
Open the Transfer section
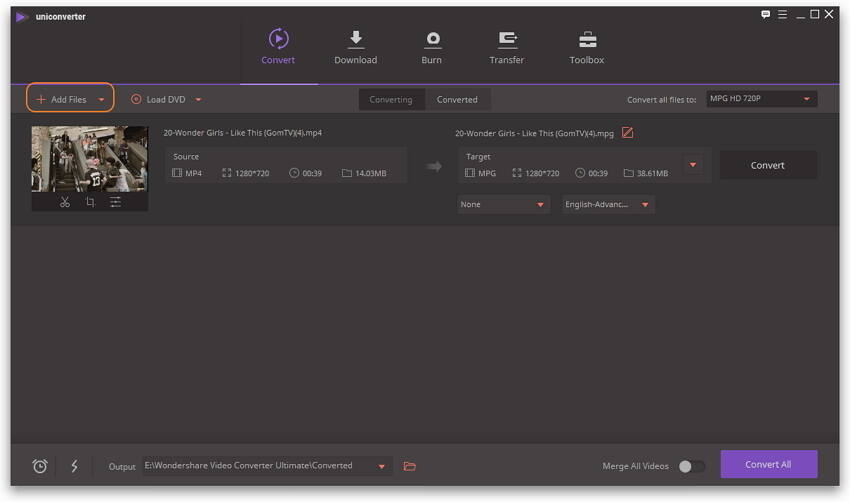507,47
